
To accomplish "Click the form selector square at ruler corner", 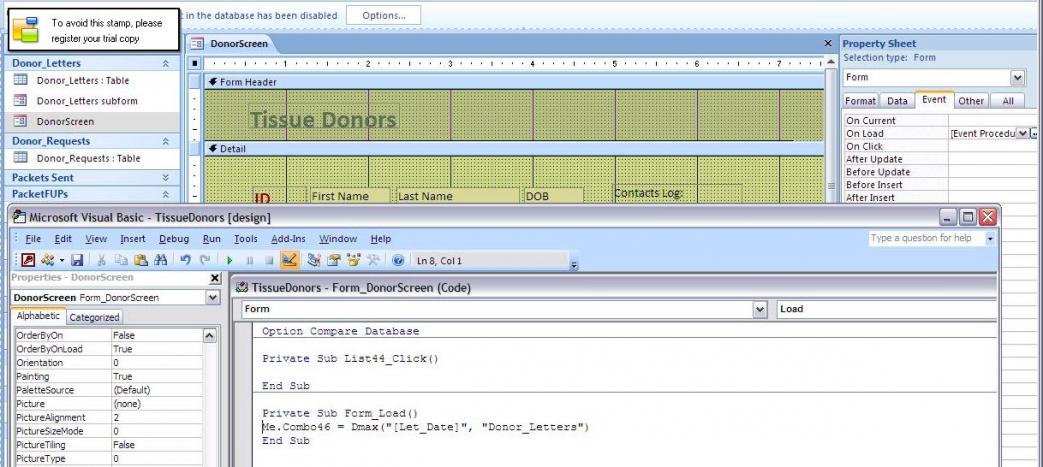I will 195,64.
